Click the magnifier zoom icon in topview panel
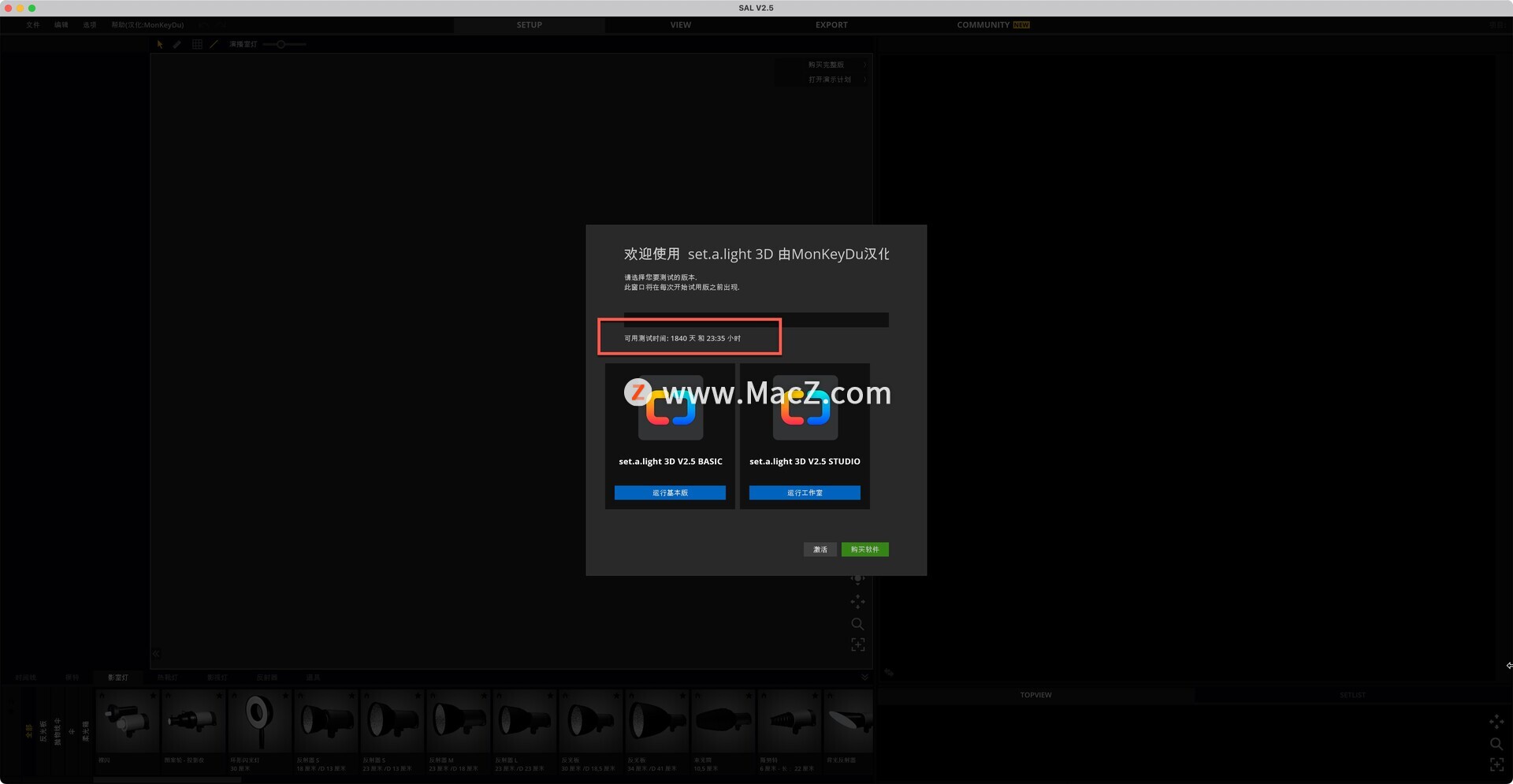Screen dimensions: 1513x784 (x=1496, y=744)
